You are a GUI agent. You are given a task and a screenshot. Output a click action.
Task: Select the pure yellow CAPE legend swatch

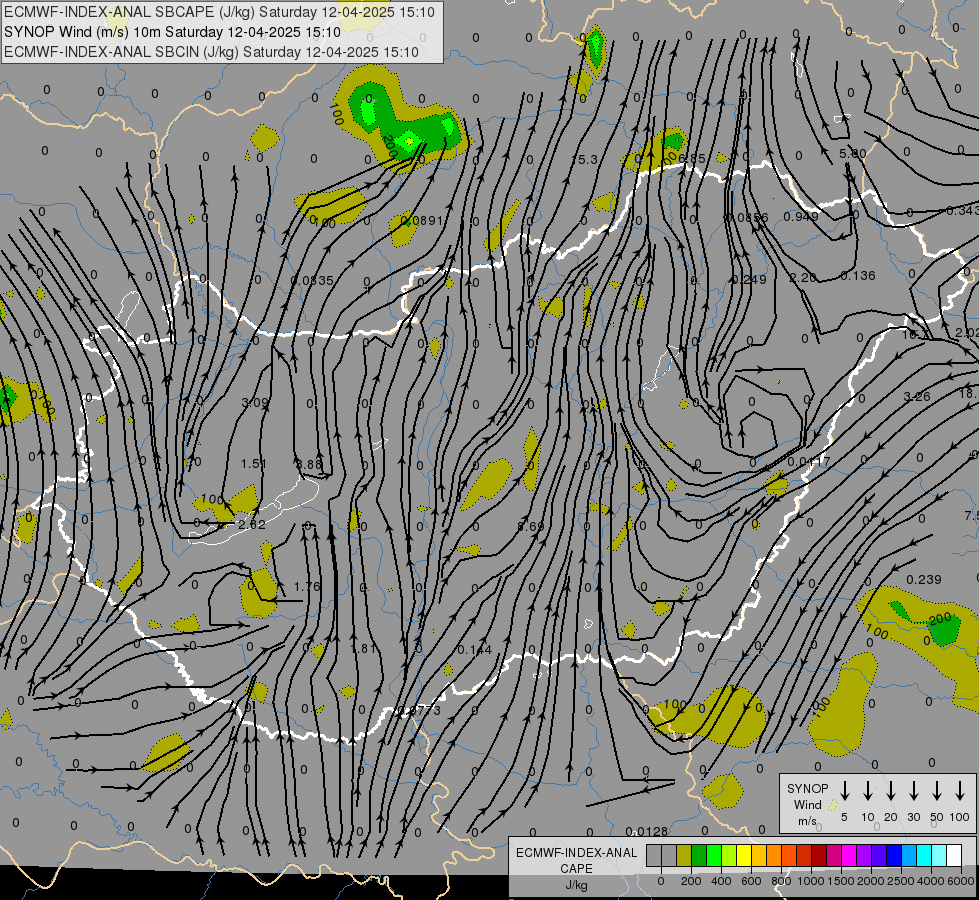(x=744, y=856)
